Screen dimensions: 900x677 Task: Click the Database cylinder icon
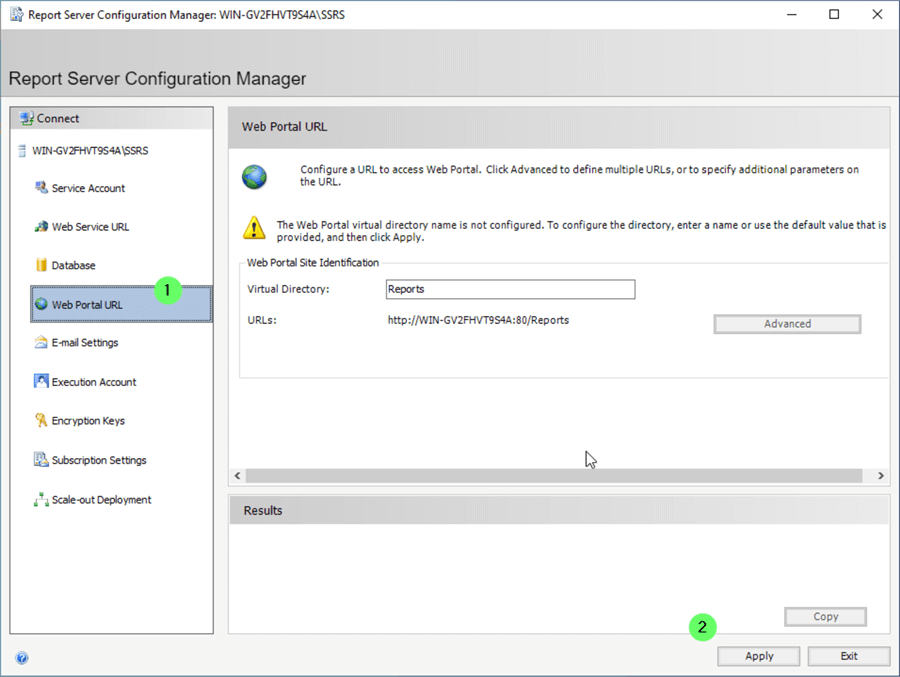coord(41,265)
